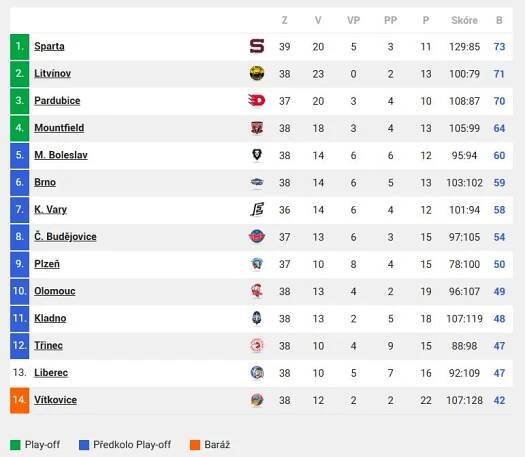Click the Mountfield team logo icon

257,128
